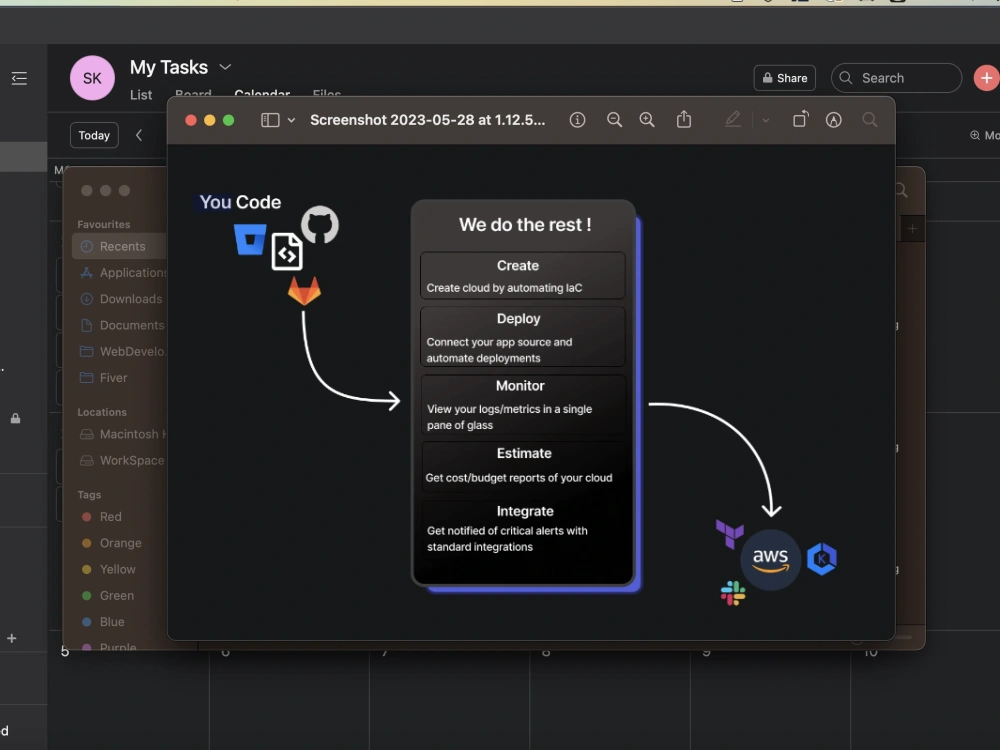Click the Preview window title text
The image size is (1000, 750).
427,120
